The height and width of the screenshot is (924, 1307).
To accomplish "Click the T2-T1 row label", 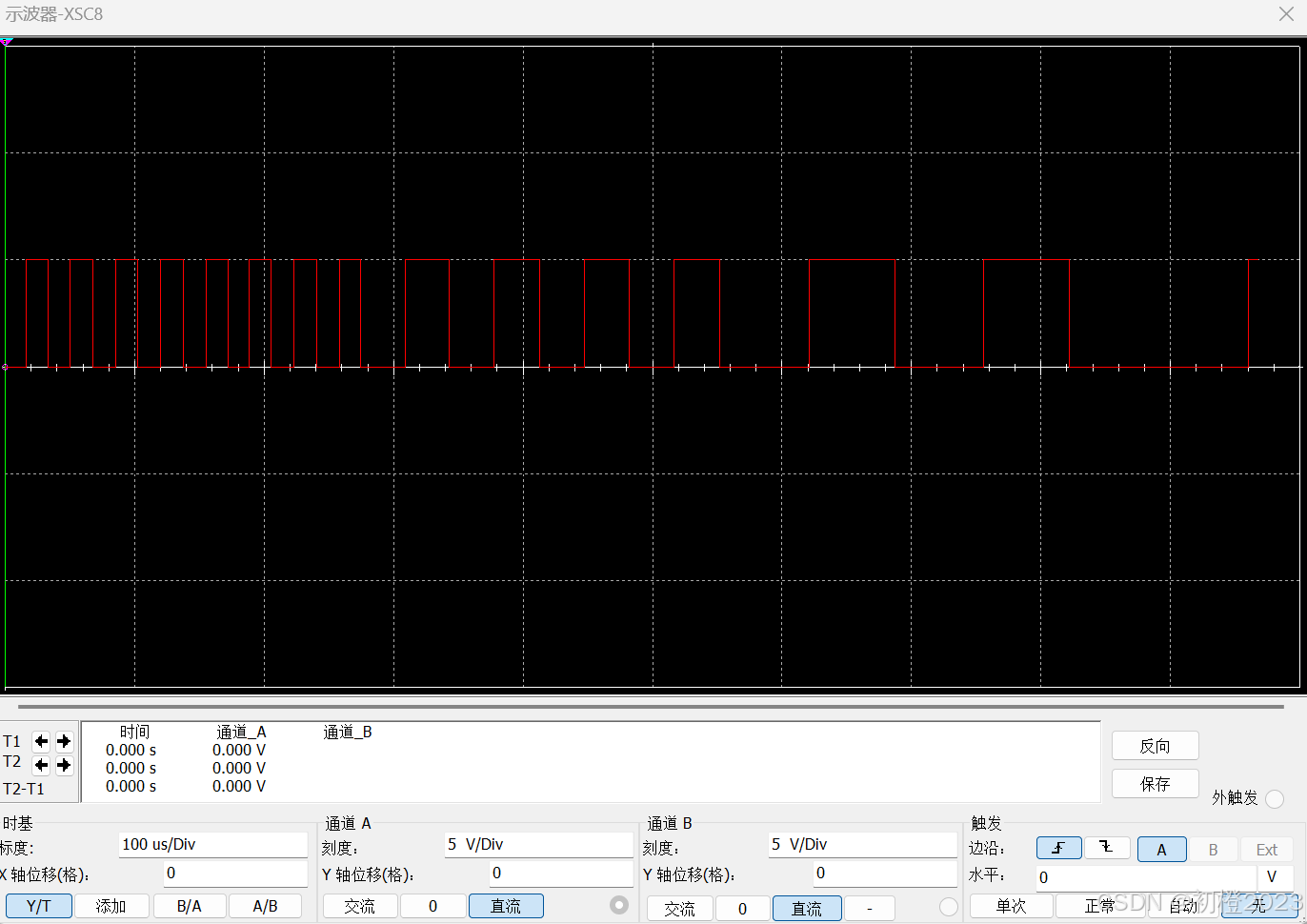I will click(24, 789).
